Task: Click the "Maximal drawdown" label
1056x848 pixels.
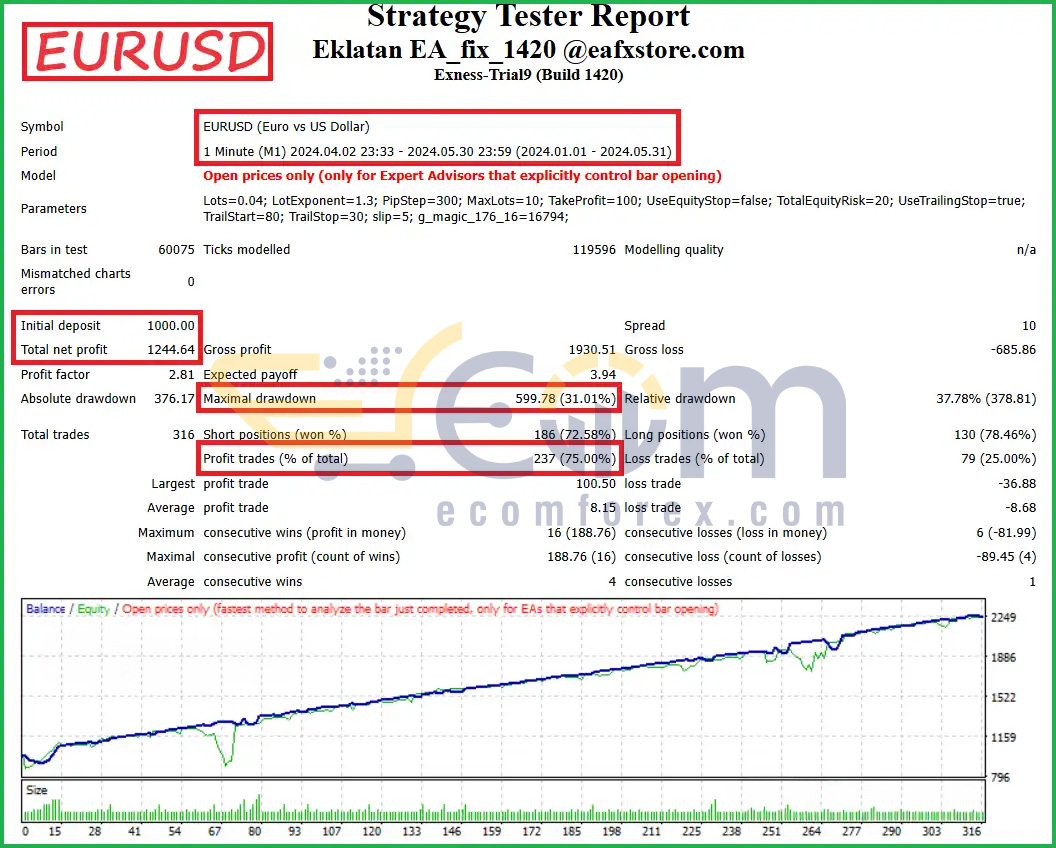Action: click(259, 399)
